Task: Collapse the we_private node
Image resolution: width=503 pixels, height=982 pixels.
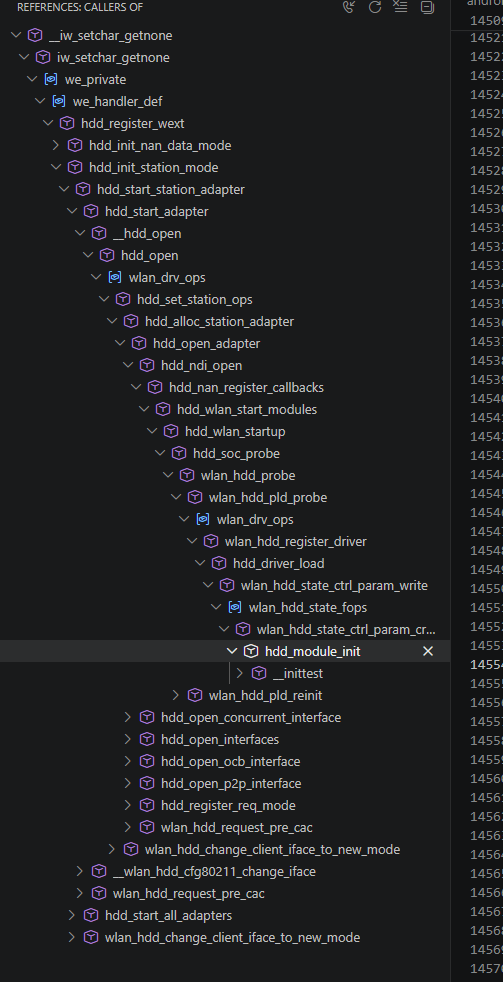Action: point(33,80)
